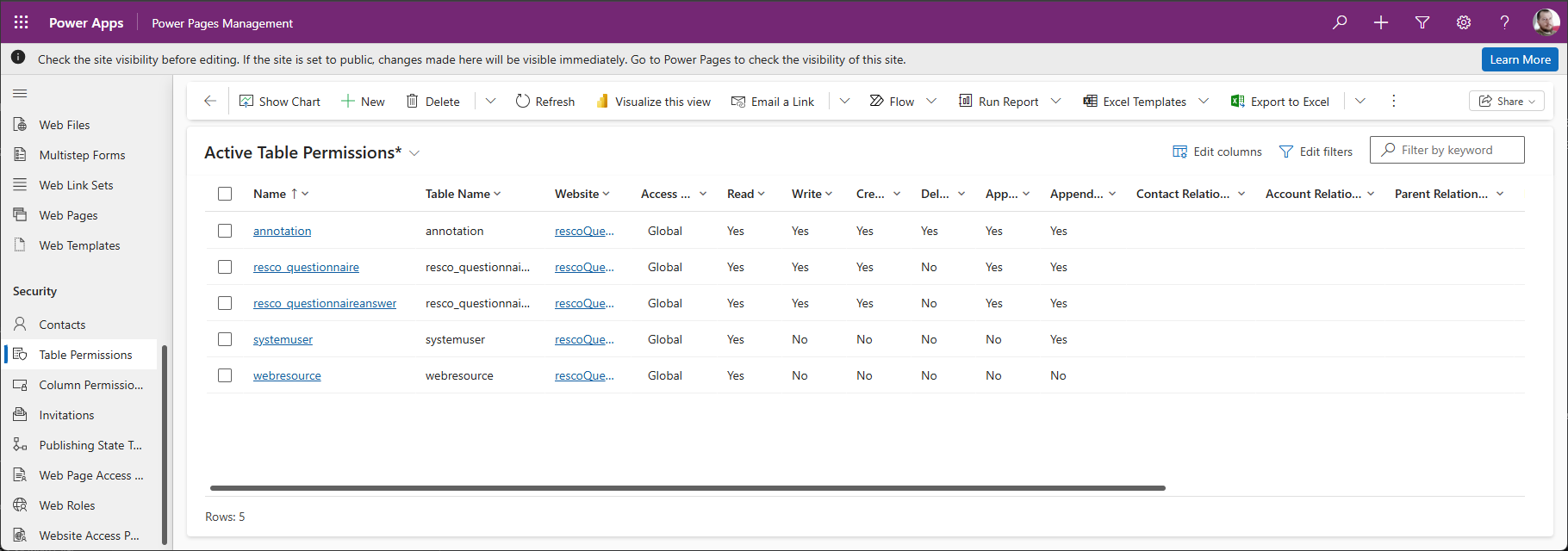
Task: Click Power Pages Management app title
Action: (x=222, y=23)
